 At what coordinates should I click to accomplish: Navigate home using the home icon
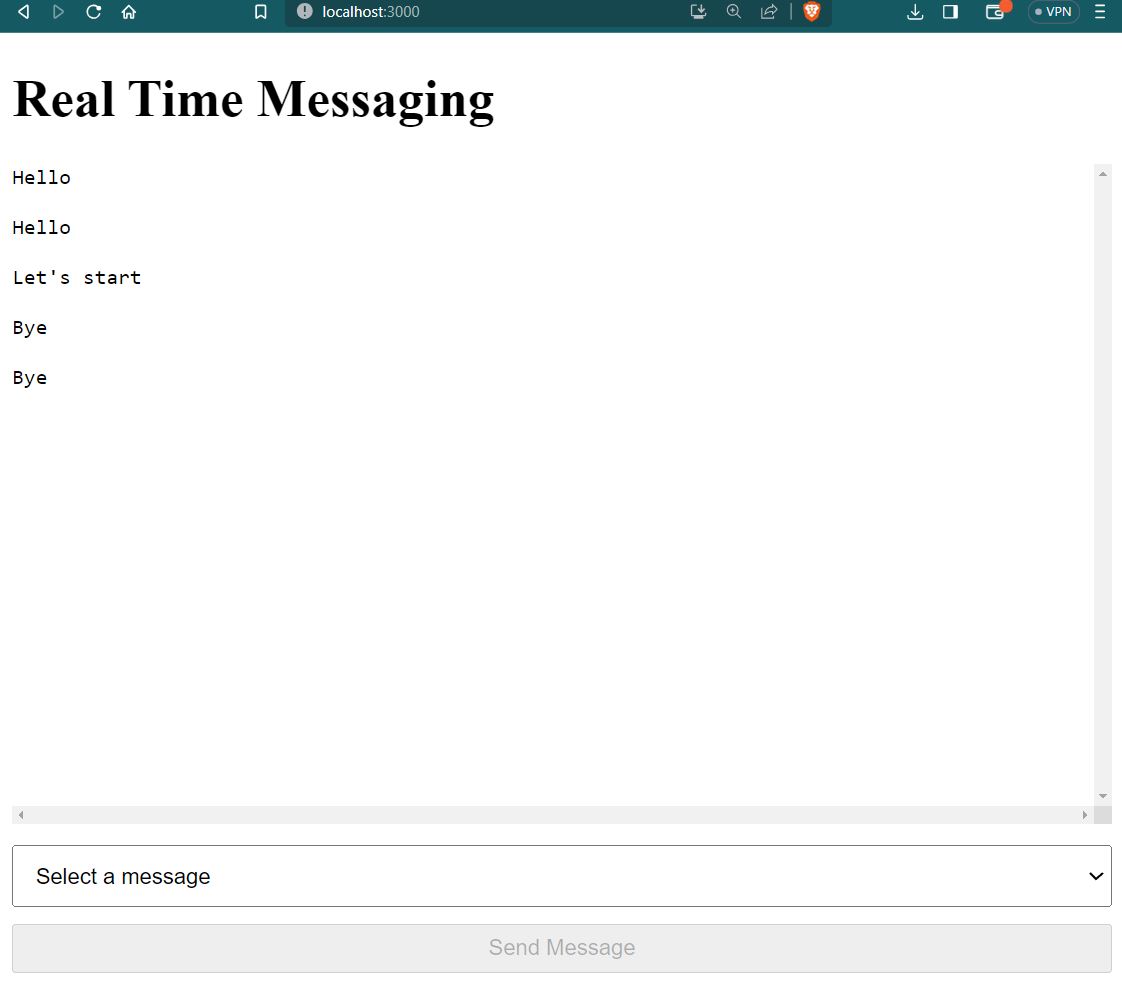point(128,13)
